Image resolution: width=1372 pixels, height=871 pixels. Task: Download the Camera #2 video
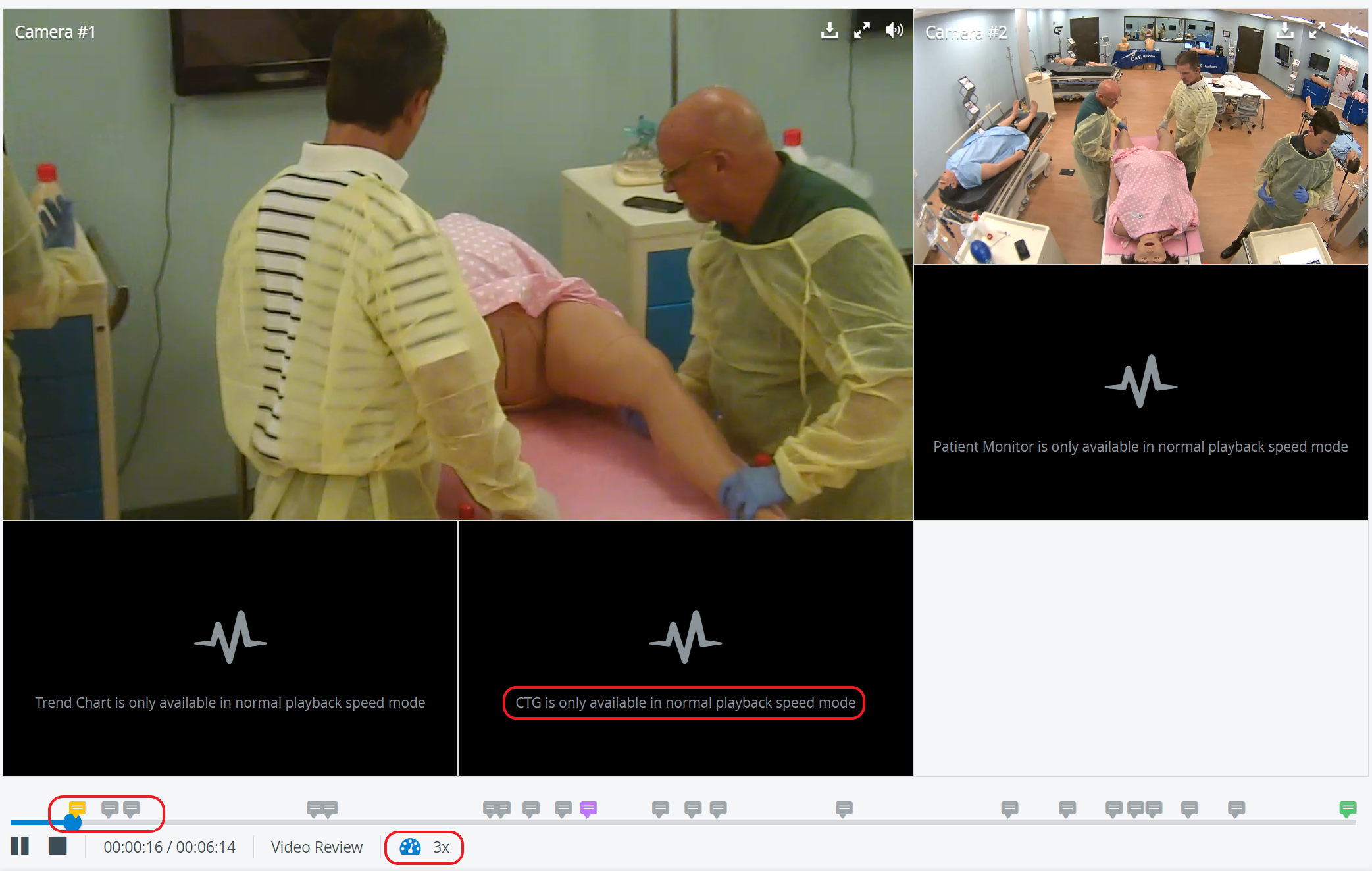click(1284, 30)
